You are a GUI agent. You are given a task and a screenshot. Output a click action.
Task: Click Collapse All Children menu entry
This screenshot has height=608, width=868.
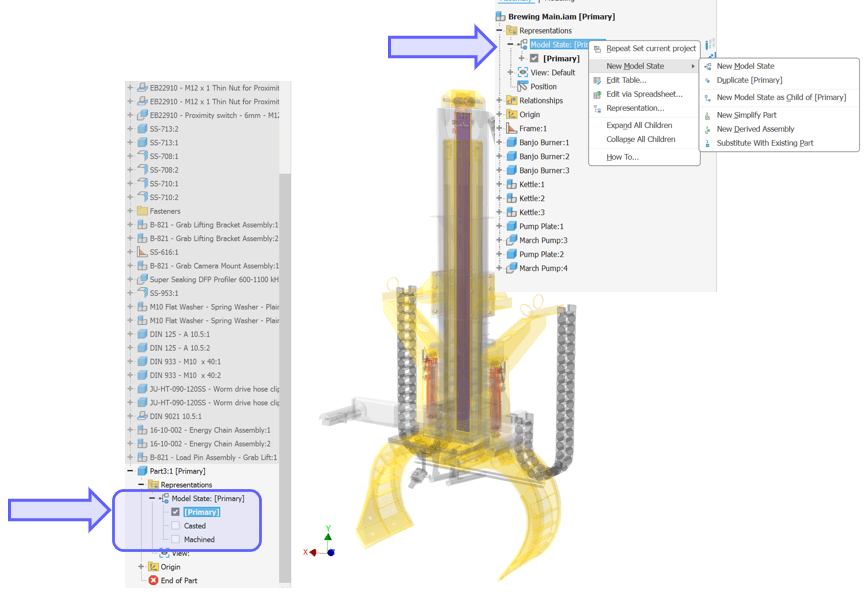click(x=640, y=140)
